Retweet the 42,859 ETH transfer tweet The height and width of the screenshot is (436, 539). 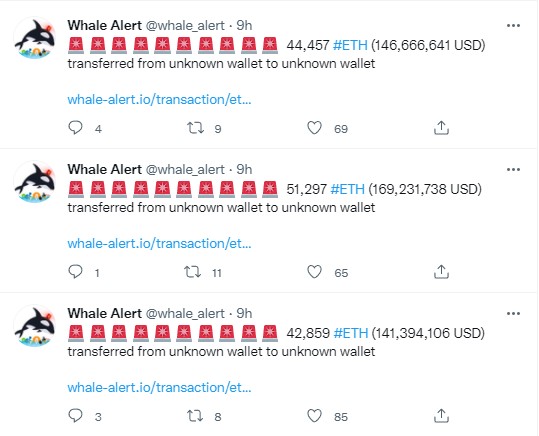(195, 416)
